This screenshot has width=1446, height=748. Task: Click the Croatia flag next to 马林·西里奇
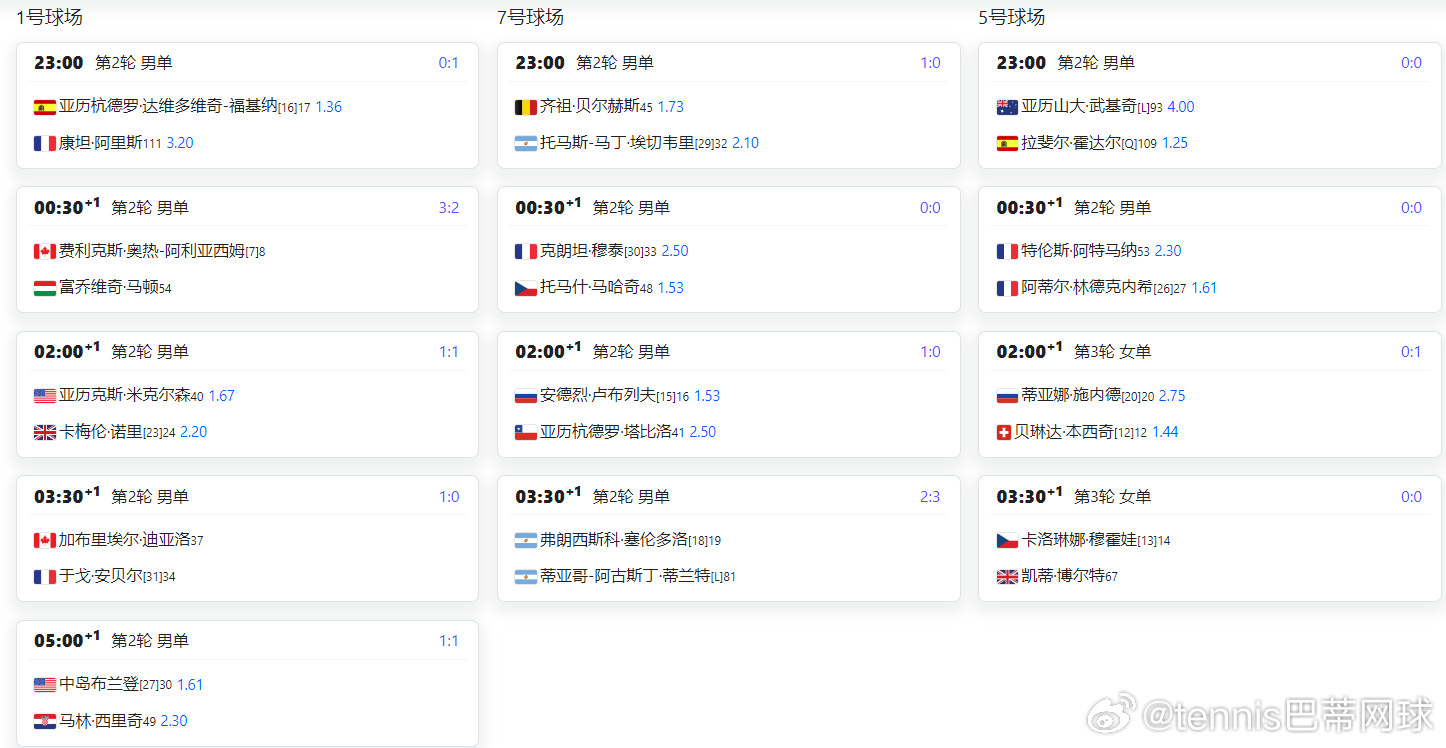(45, 721)
